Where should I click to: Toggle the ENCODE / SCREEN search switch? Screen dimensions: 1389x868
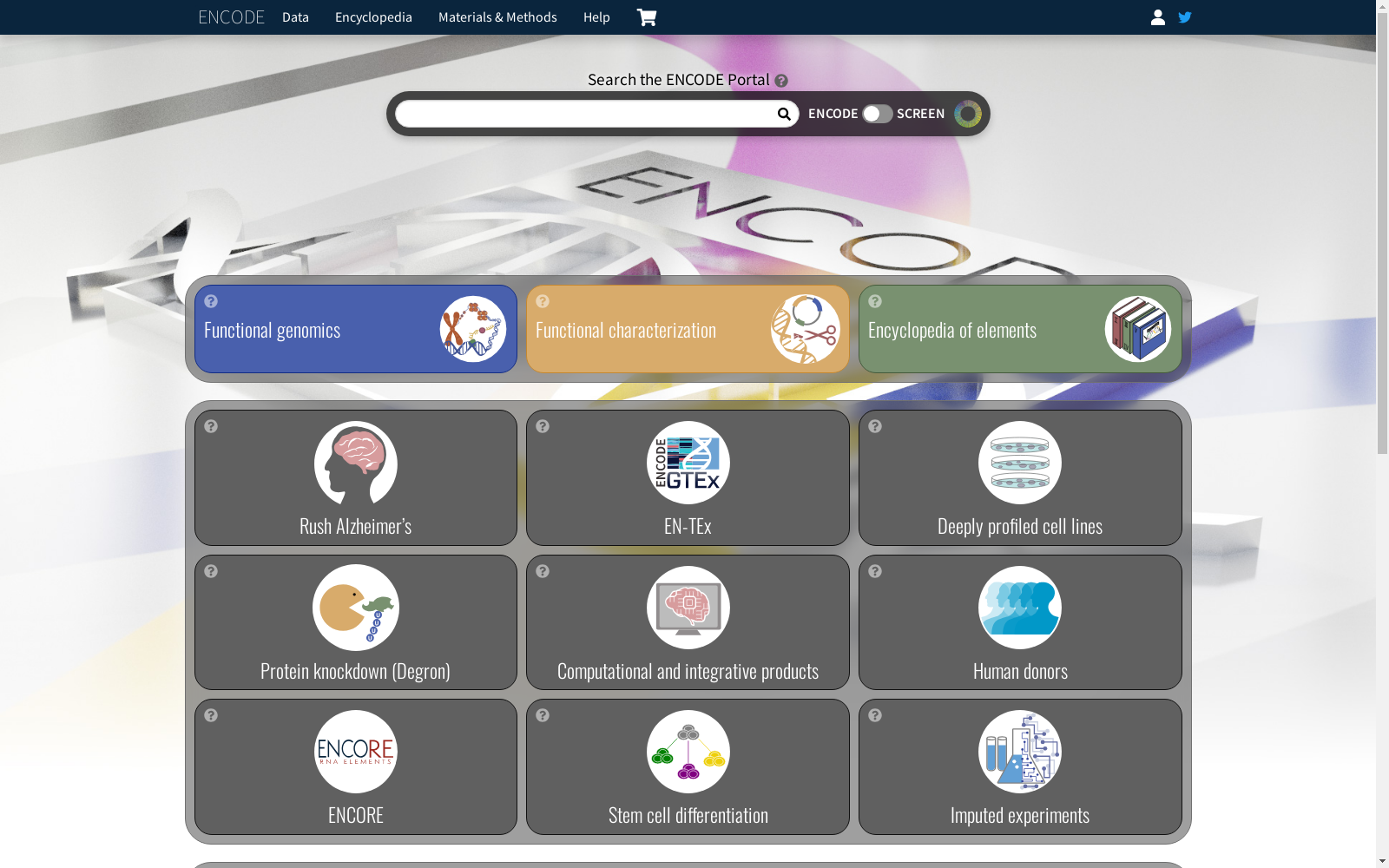(878, 114)
